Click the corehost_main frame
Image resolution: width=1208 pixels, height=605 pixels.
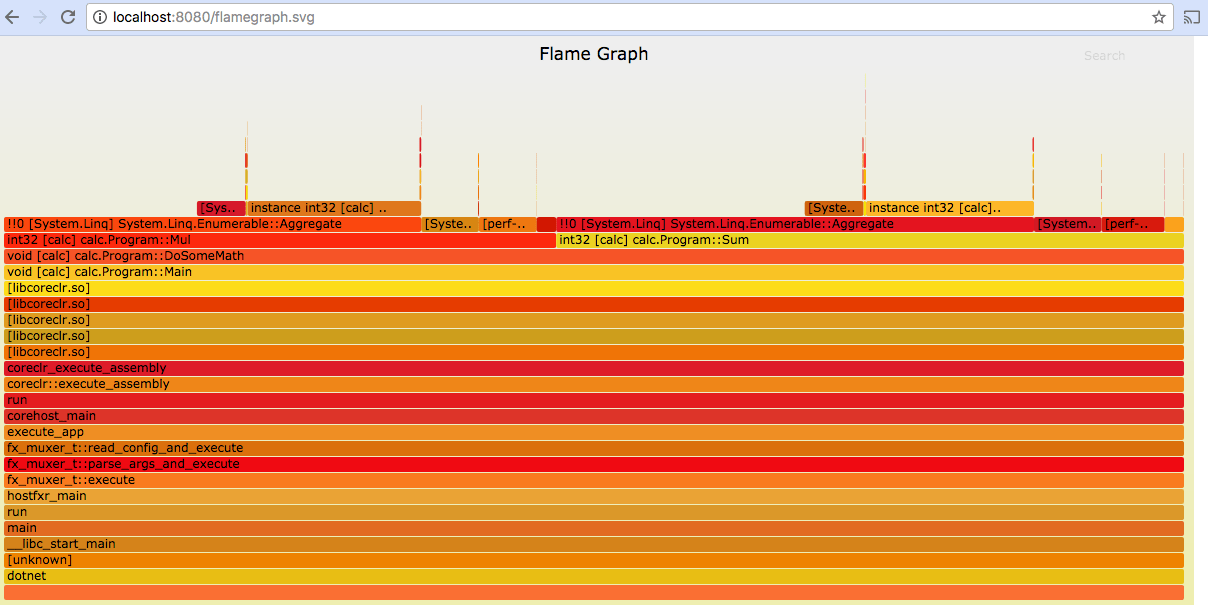coord(594,416)
